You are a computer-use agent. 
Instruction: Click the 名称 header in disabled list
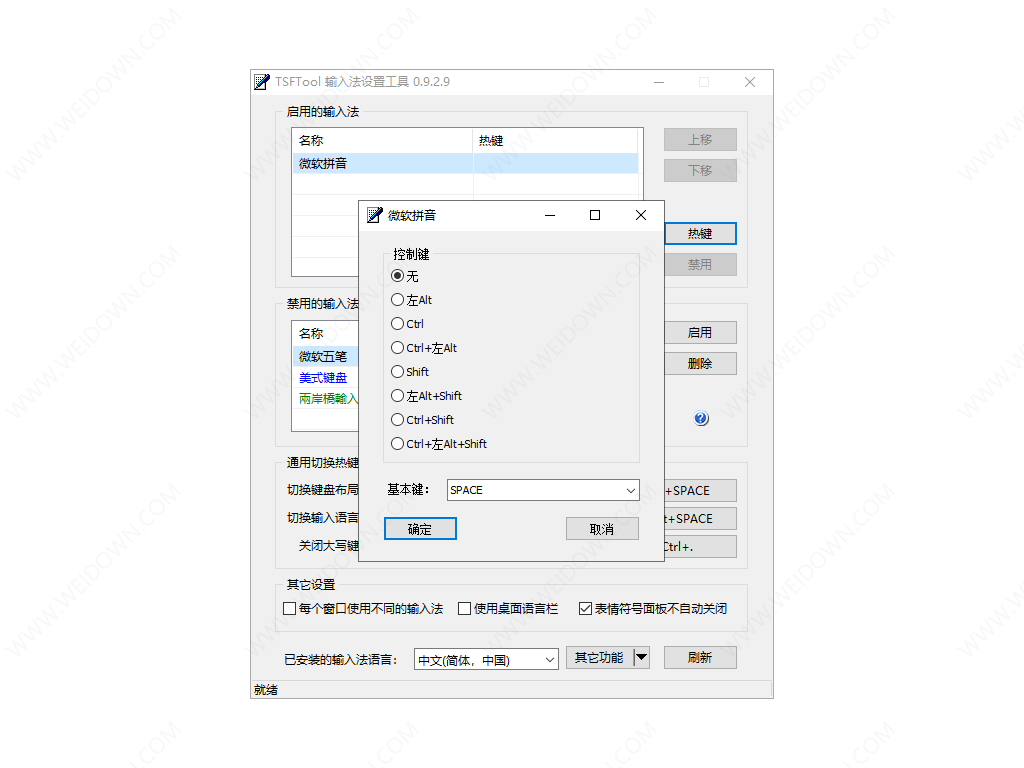point(325,333)
